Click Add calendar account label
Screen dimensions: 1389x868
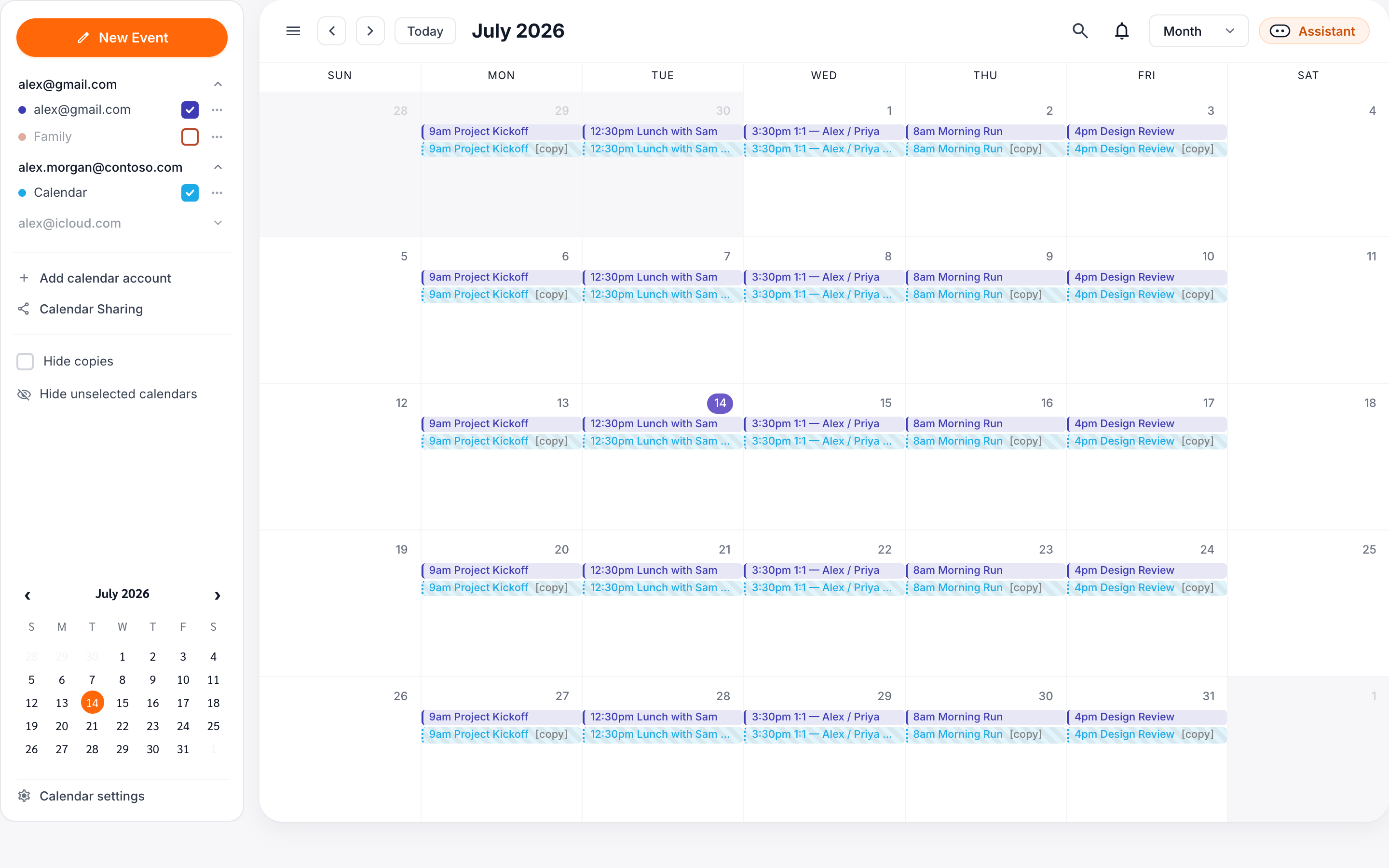click(105, 278)
